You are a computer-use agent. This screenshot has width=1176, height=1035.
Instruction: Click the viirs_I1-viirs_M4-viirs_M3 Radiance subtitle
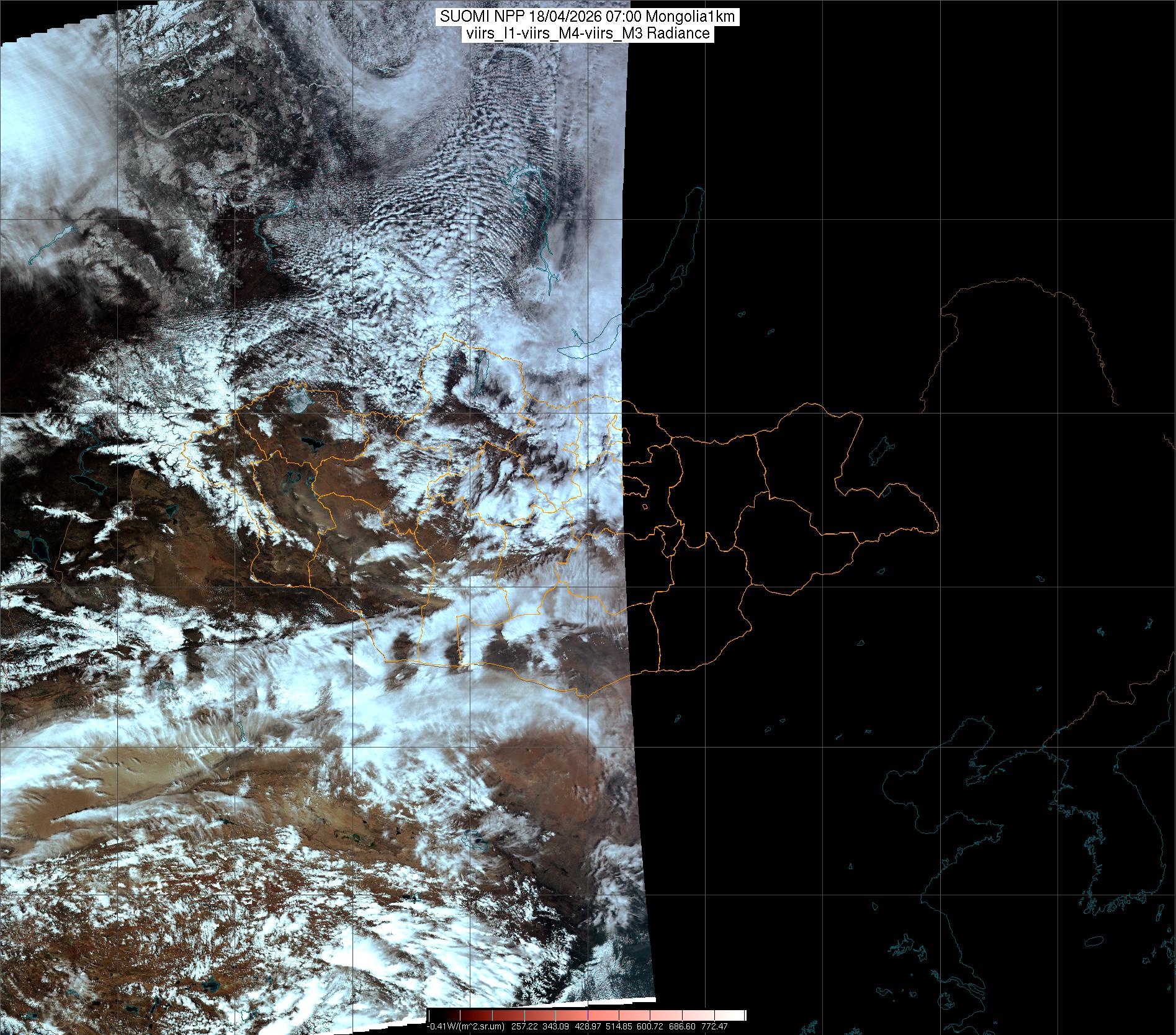pos(587,34)
